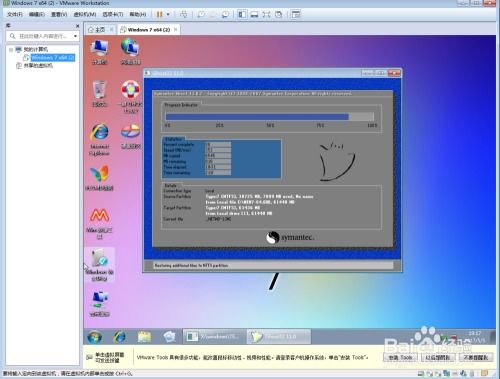Image resolution: width=500 pixels, height=379 pixels.
Task: Open the power options arrow beside pause
Action: (x=168, y=14)
